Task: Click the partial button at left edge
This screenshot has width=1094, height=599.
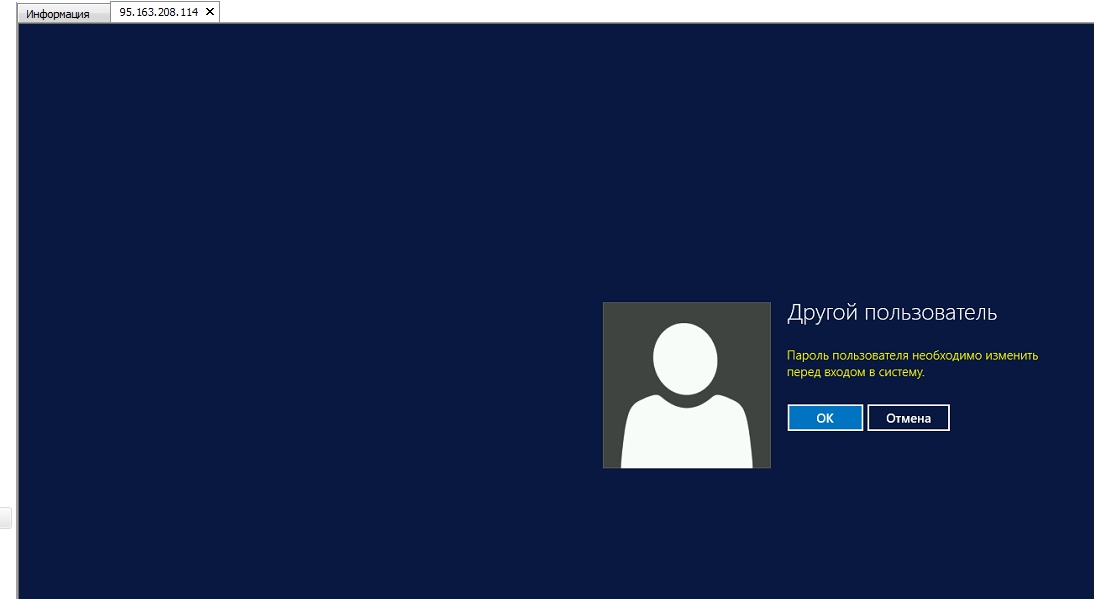Action: point(5,517)
